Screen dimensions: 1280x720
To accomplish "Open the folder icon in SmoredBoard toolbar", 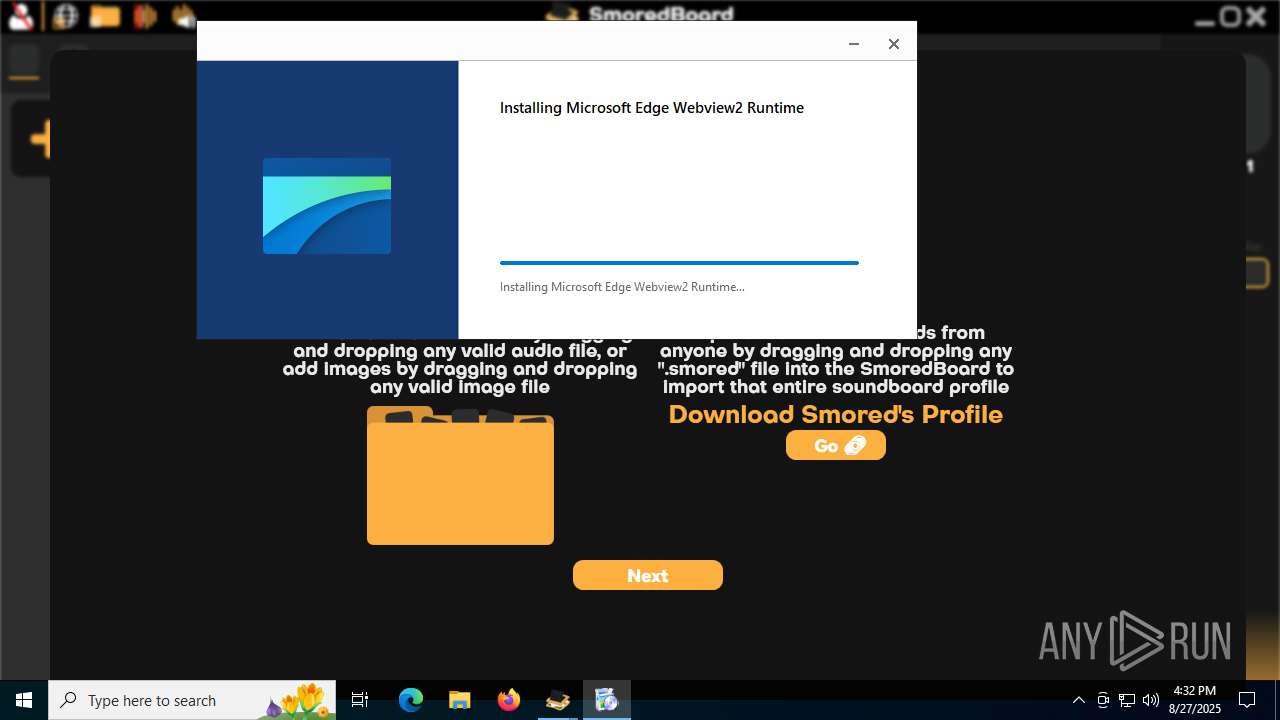I will pos(105,16).
